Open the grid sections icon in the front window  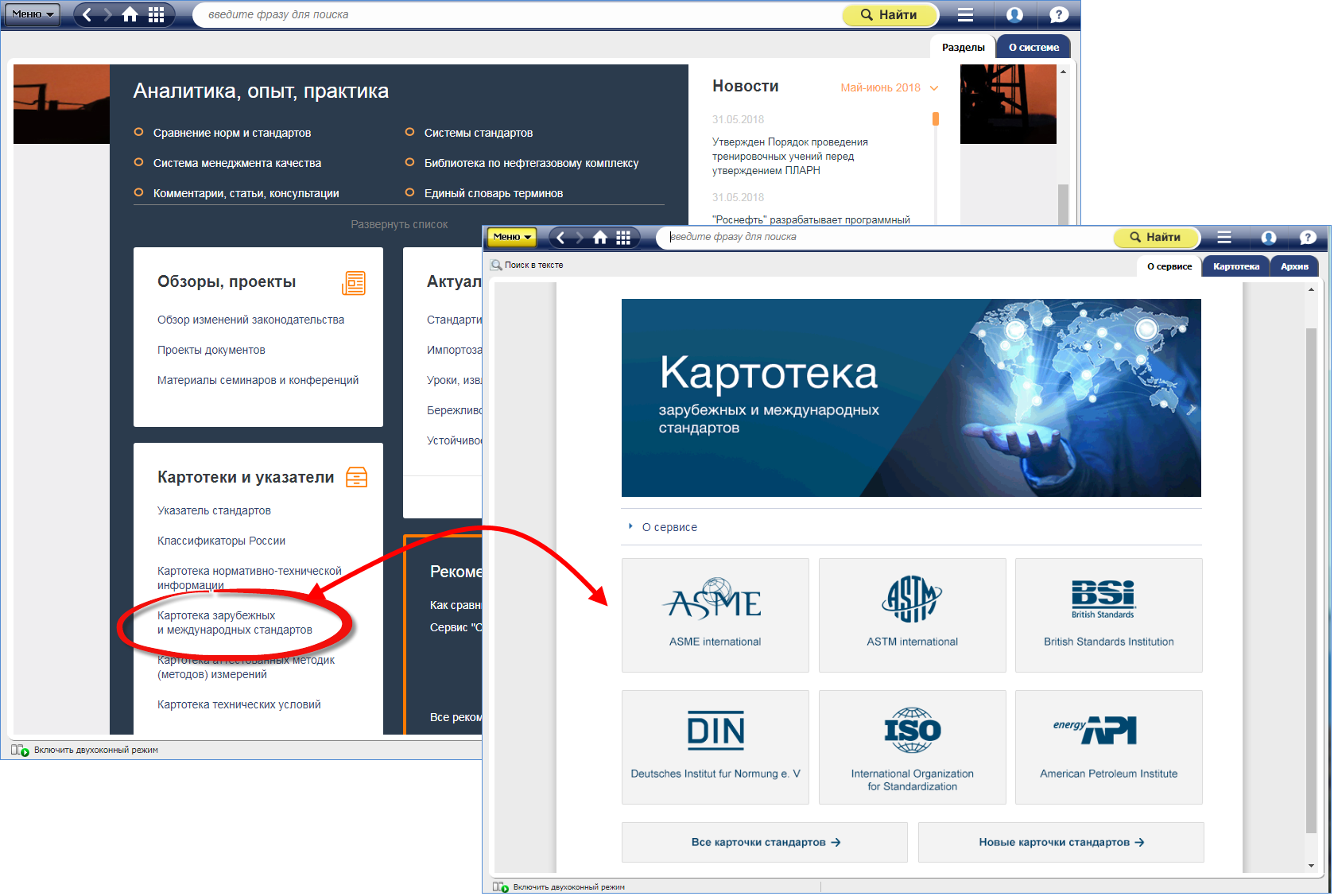point(623,238)
